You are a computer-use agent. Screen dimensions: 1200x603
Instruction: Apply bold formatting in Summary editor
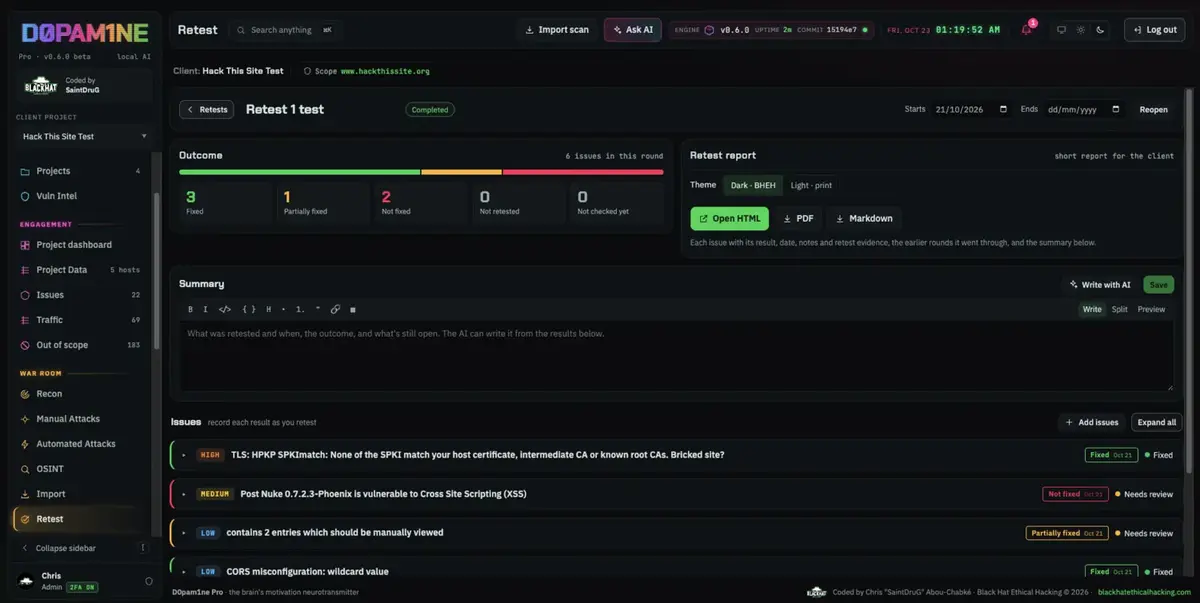(190, 309)
